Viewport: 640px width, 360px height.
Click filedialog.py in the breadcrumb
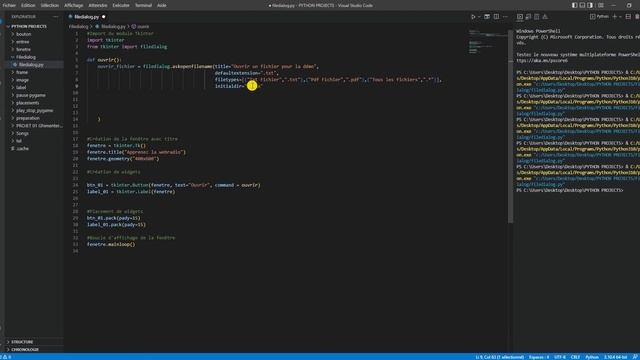pos(113,27)
